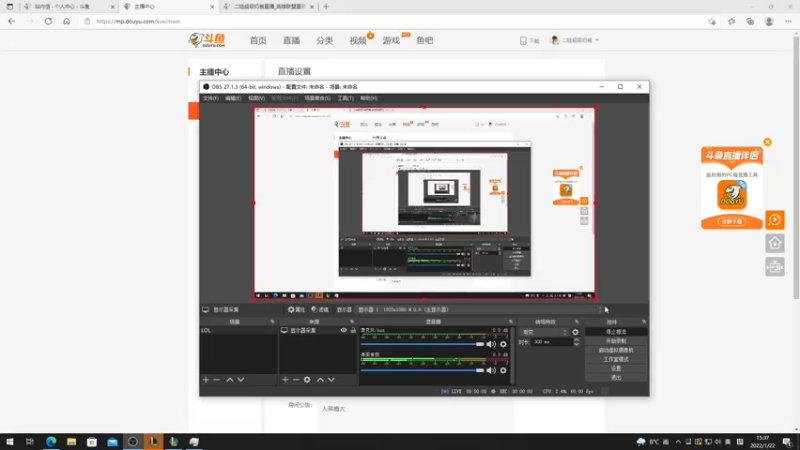Pop out the scenes dock panel
This screenshot has height=450, width=800.
tap(272, 322)
